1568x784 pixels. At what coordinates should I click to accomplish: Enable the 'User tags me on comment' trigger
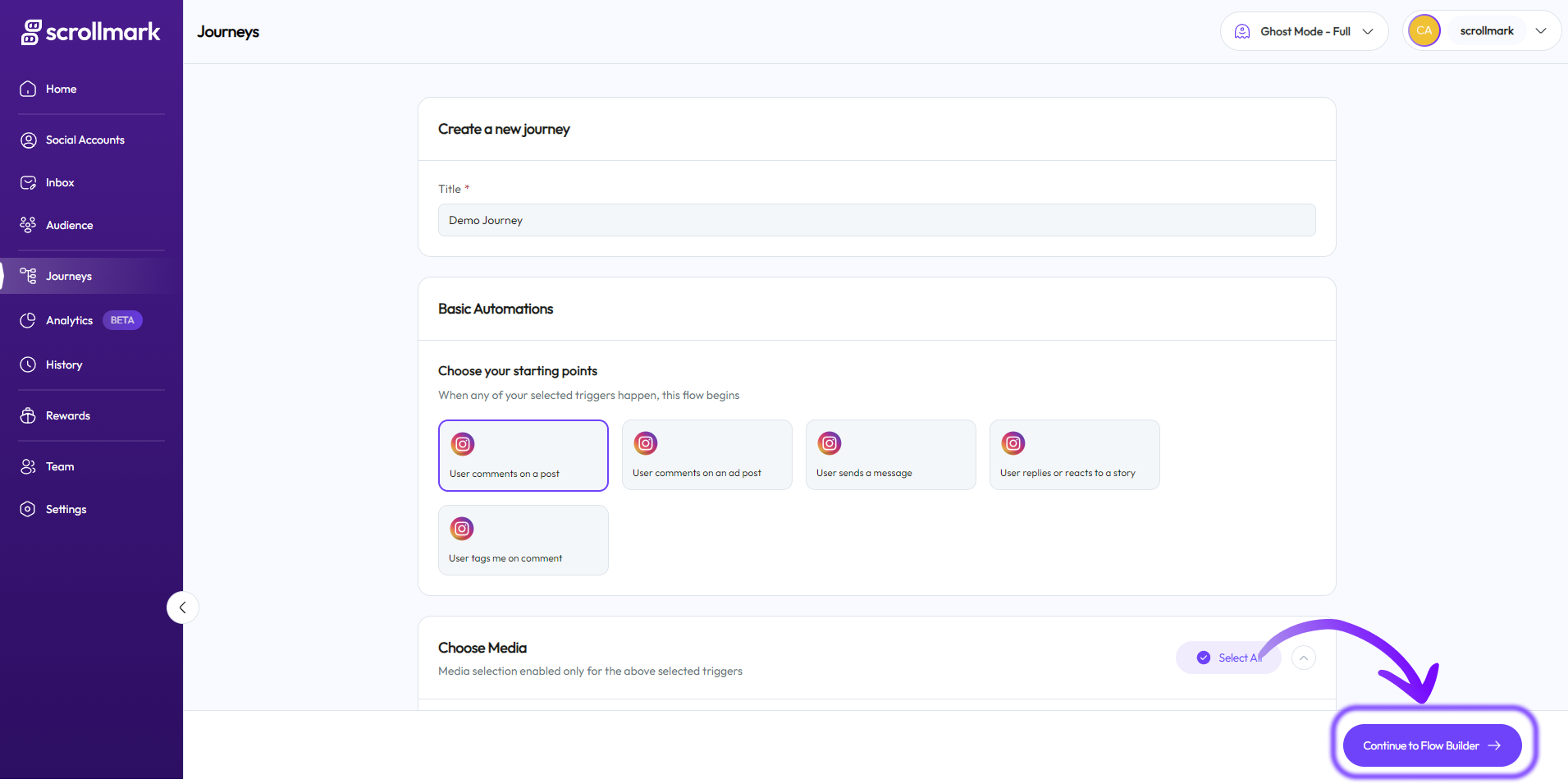[523, 539]
